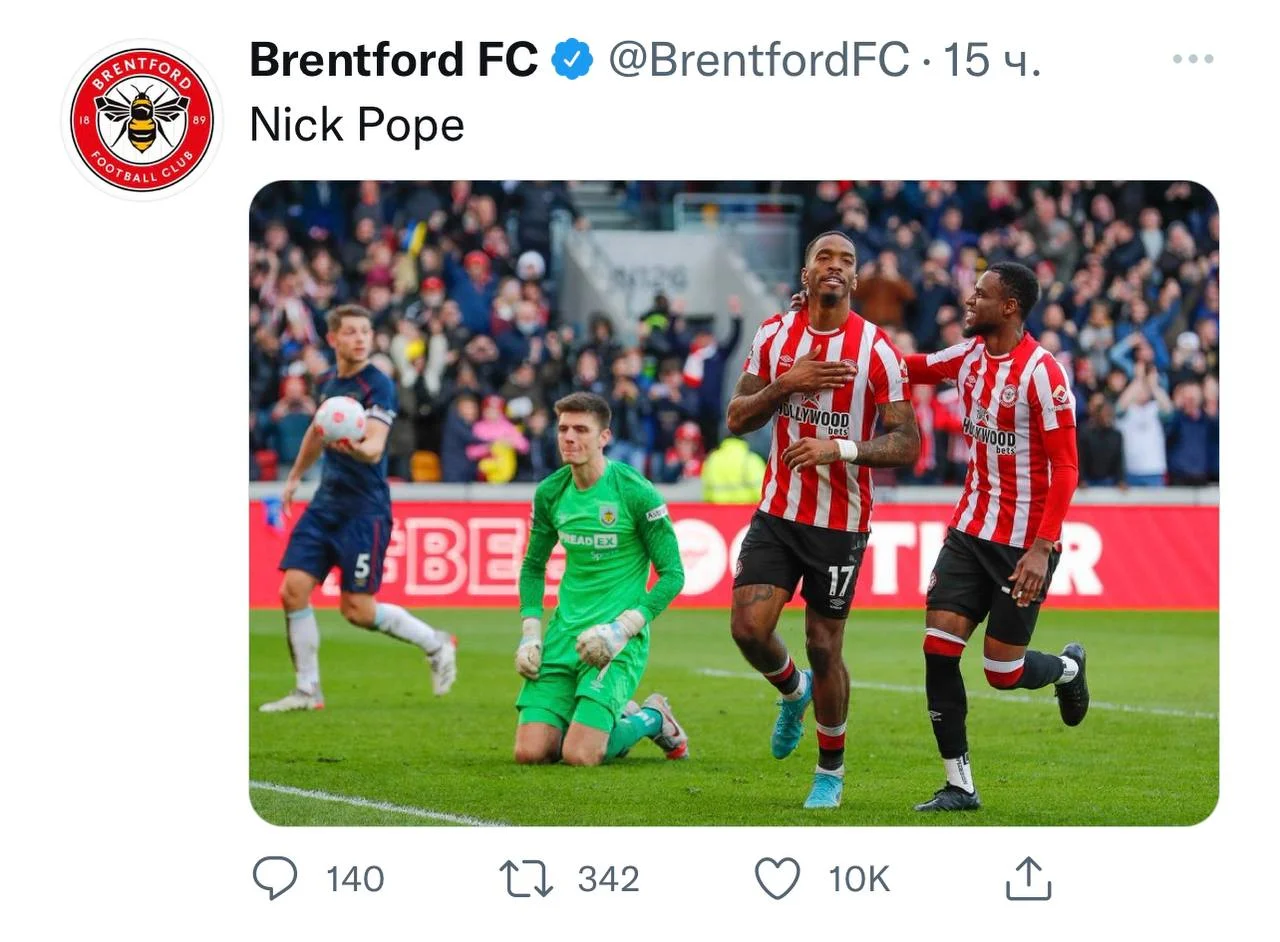Open the Brentford FC profile avatar
The width and height of the screenshot is (1280, 942).
click(142, 120)
